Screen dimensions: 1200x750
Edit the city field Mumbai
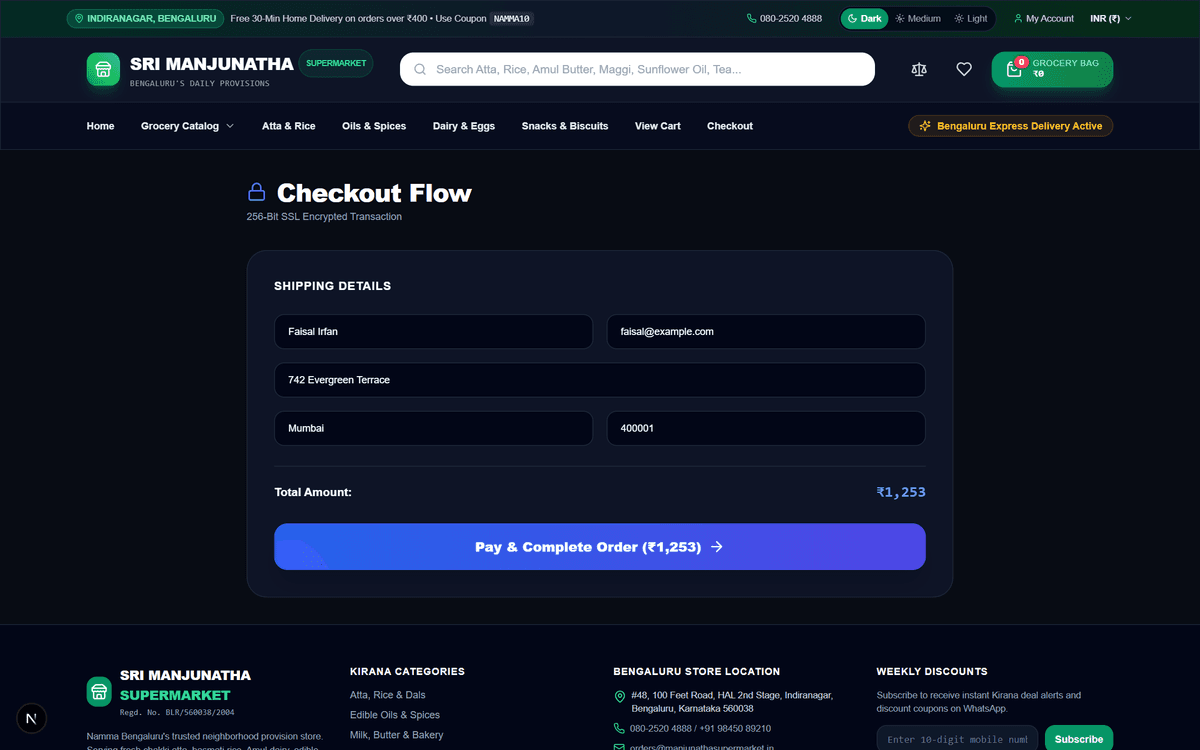pyautogui.click(x=433, y=428)
